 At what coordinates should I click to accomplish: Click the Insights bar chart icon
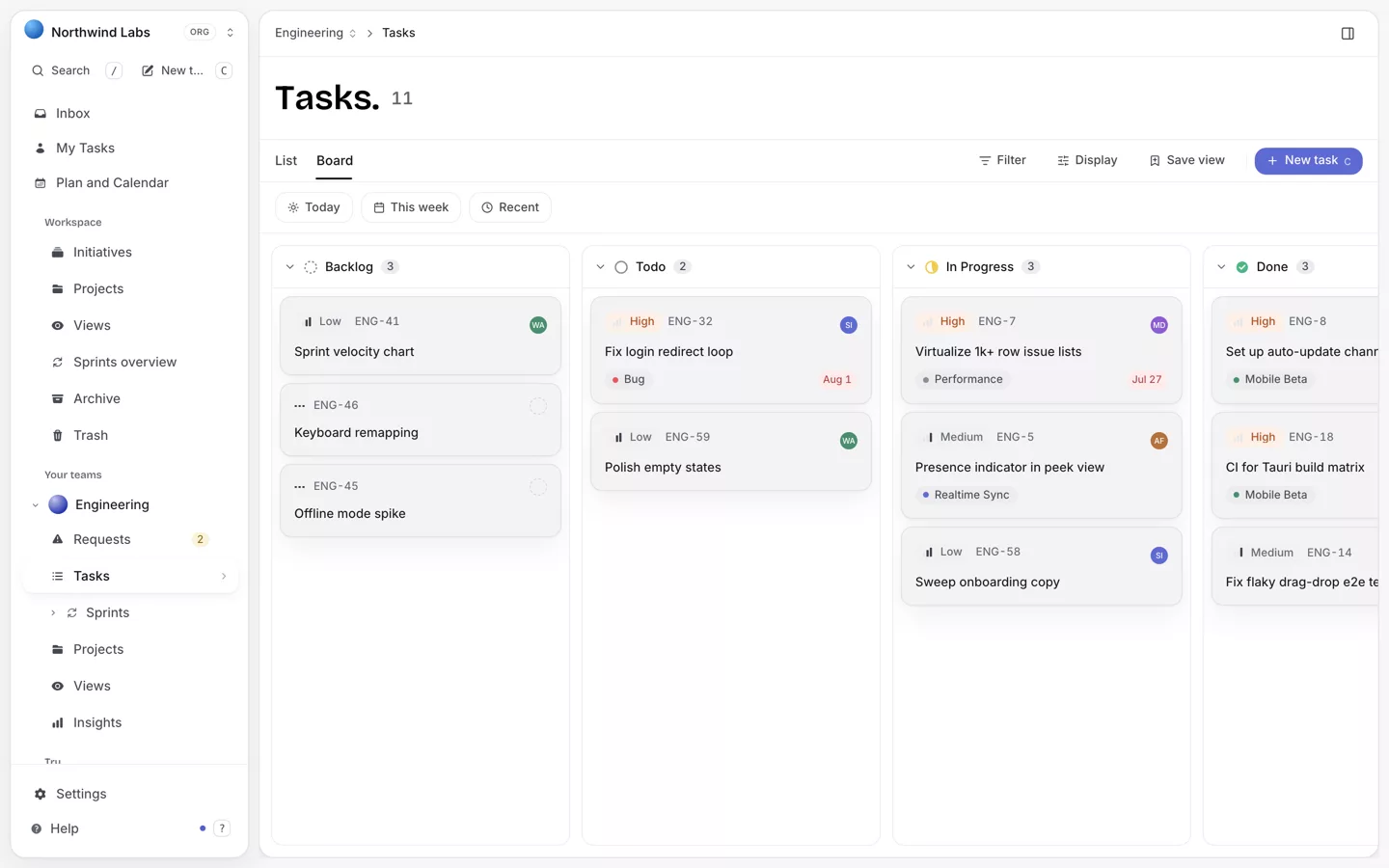[x=58, y=723]
